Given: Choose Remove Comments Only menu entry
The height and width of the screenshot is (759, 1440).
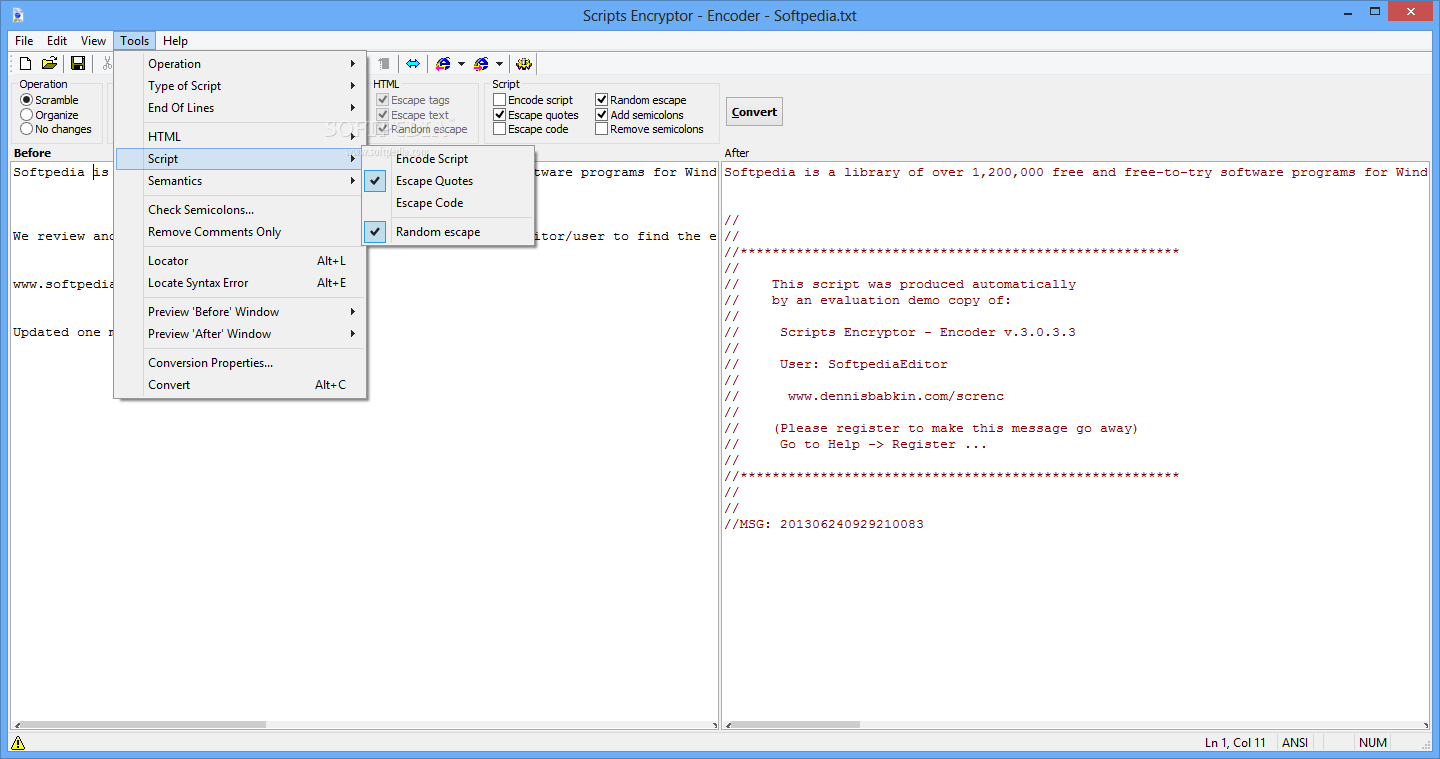Looking at the screenshot, I should [240, 232].
